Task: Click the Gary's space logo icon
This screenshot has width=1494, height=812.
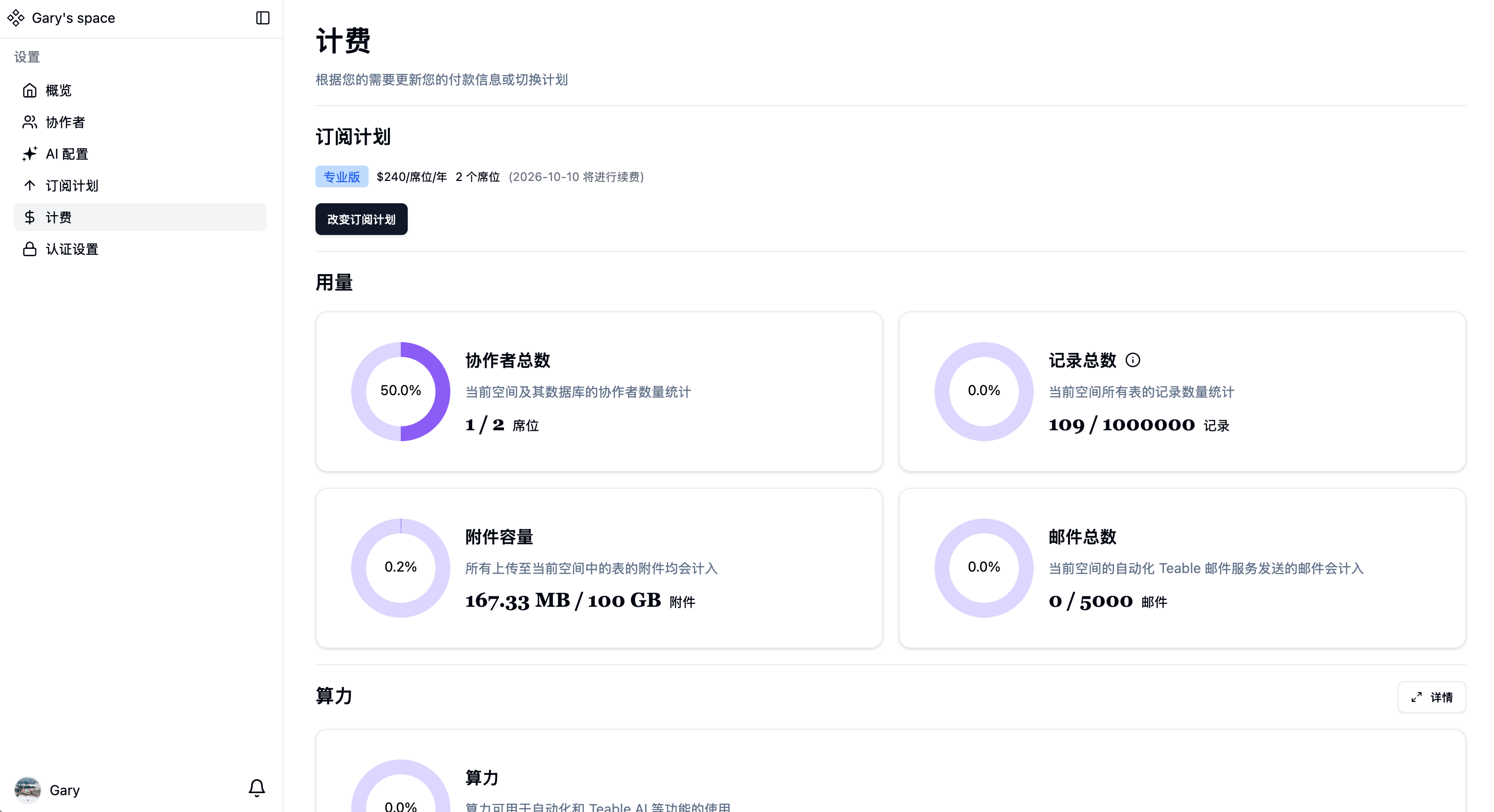Action: coord(16,18)
